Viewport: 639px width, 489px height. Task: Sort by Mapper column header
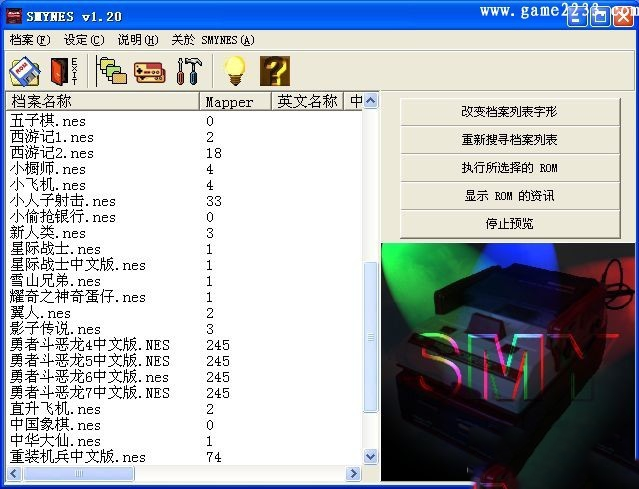pos(235,101)
